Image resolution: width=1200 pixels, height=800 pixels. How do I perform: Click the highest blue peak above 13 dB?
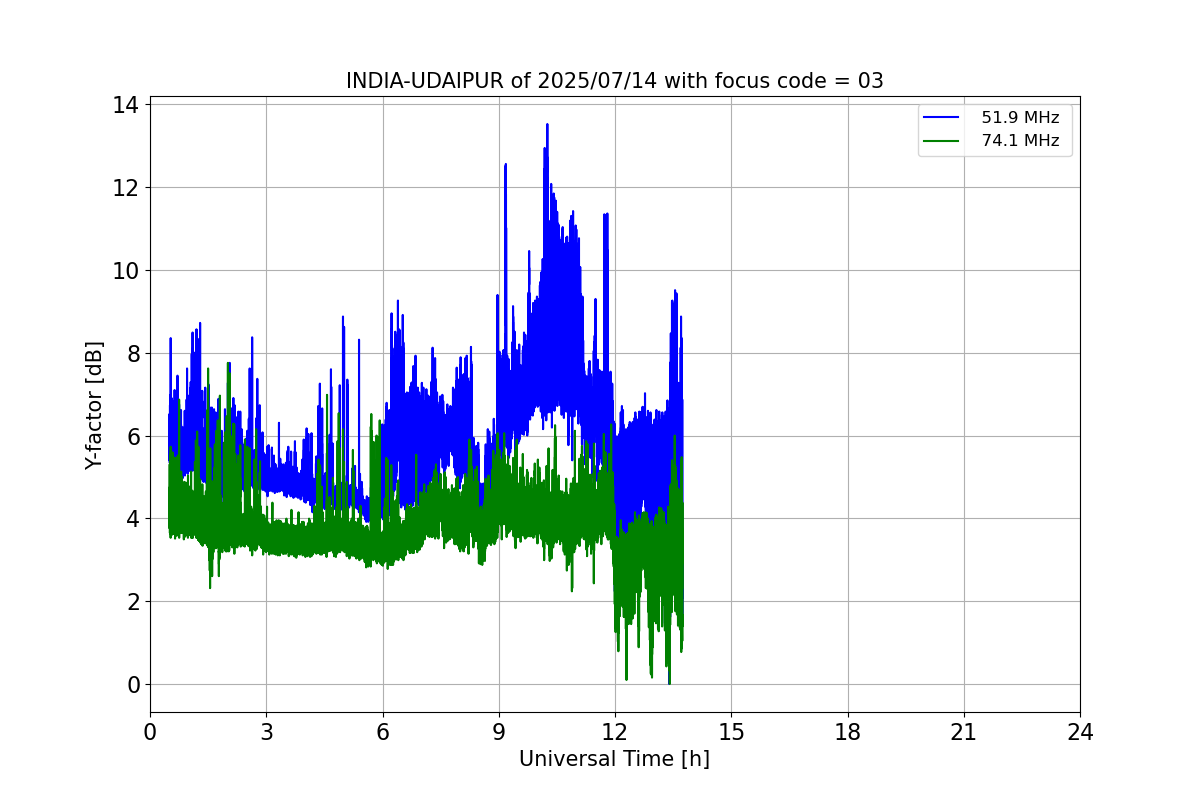547,126
